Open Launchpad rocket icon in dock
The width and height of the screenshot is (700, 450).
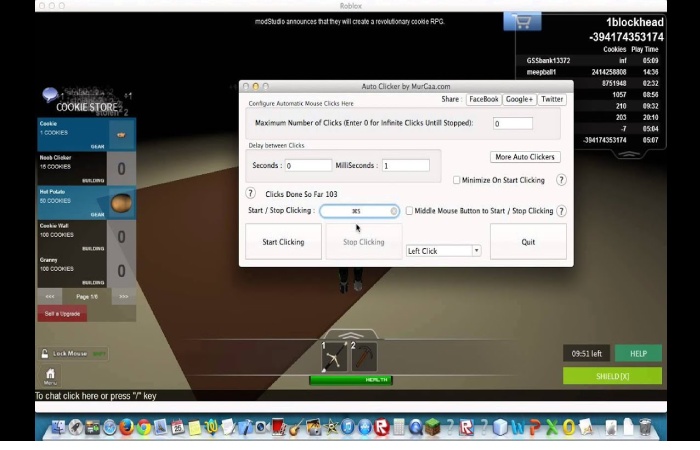click(75, 427)
